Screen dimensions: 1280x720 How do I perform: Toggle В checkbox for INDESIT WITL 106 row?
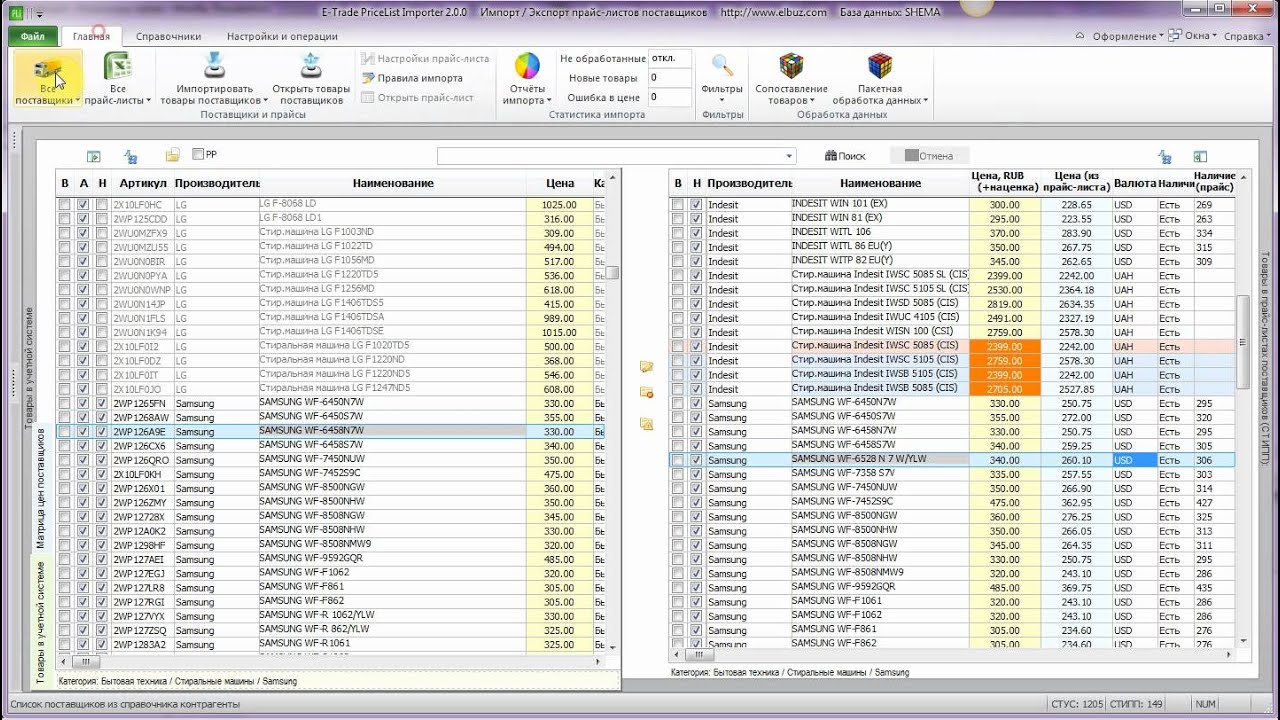point(677,233)
